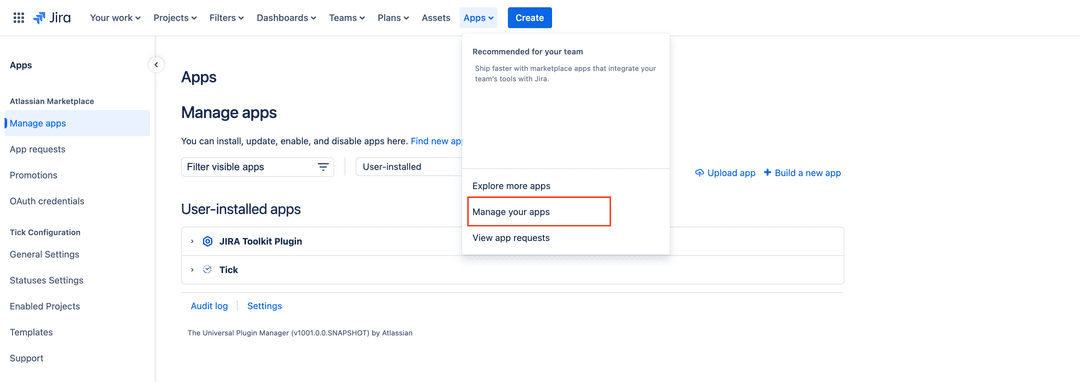Open the Plans dropdown

point(393,18)
